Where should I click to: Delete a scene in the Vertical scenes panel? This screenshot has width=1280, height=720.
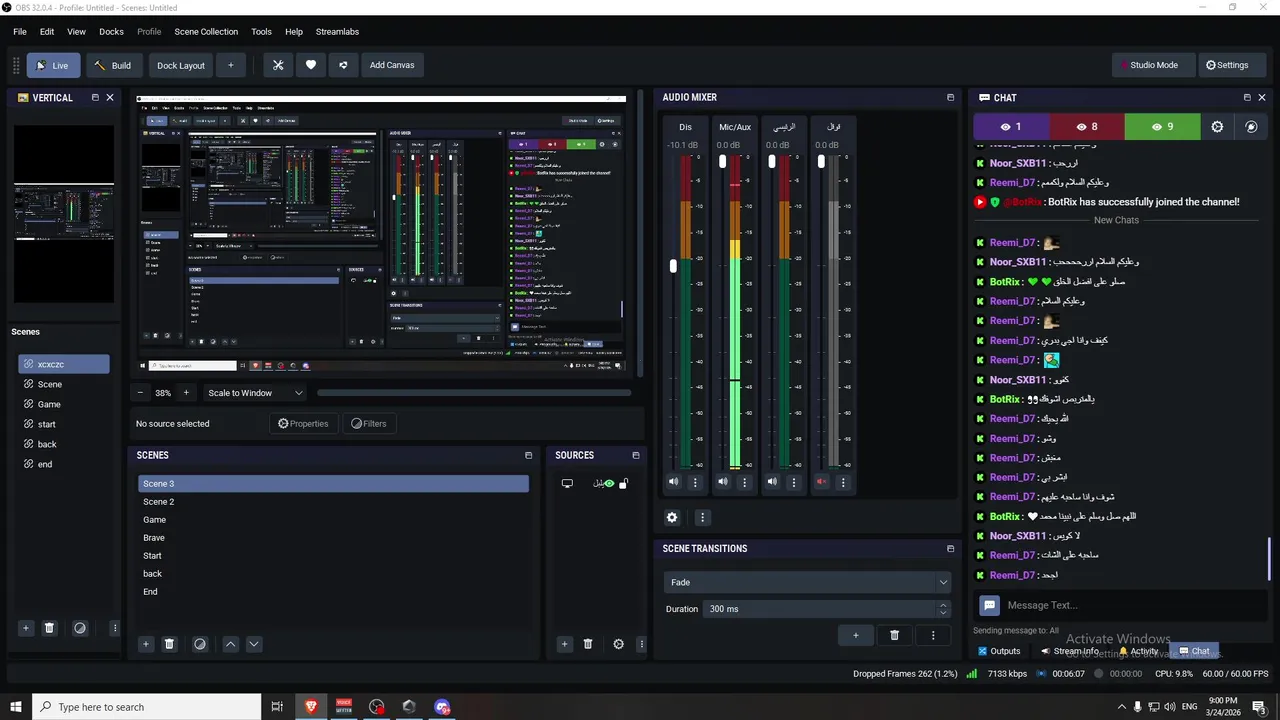[x=49, y=628]
